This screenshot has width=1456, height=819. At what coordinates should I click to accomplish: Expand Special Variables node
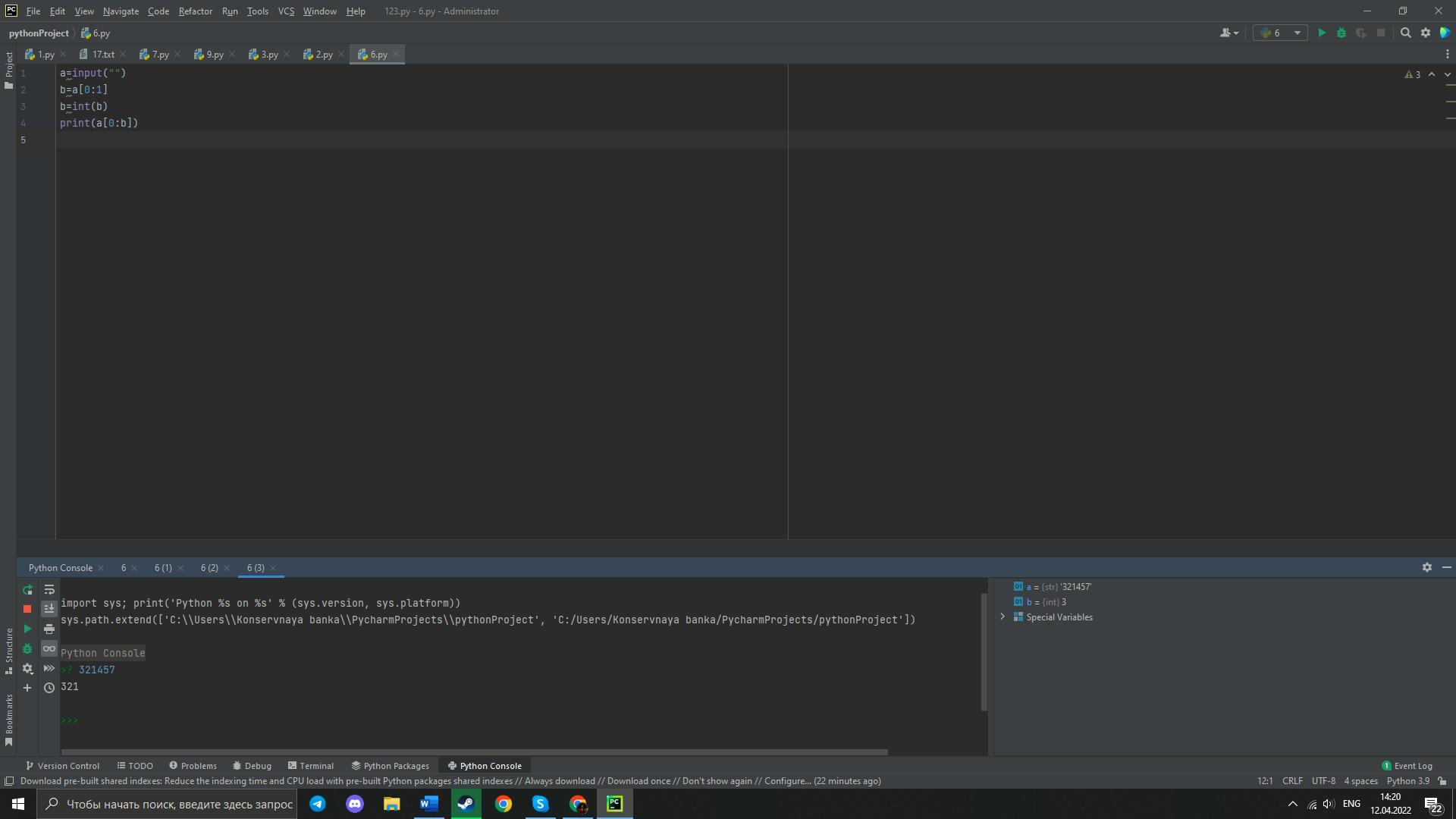click(1003, 617)
